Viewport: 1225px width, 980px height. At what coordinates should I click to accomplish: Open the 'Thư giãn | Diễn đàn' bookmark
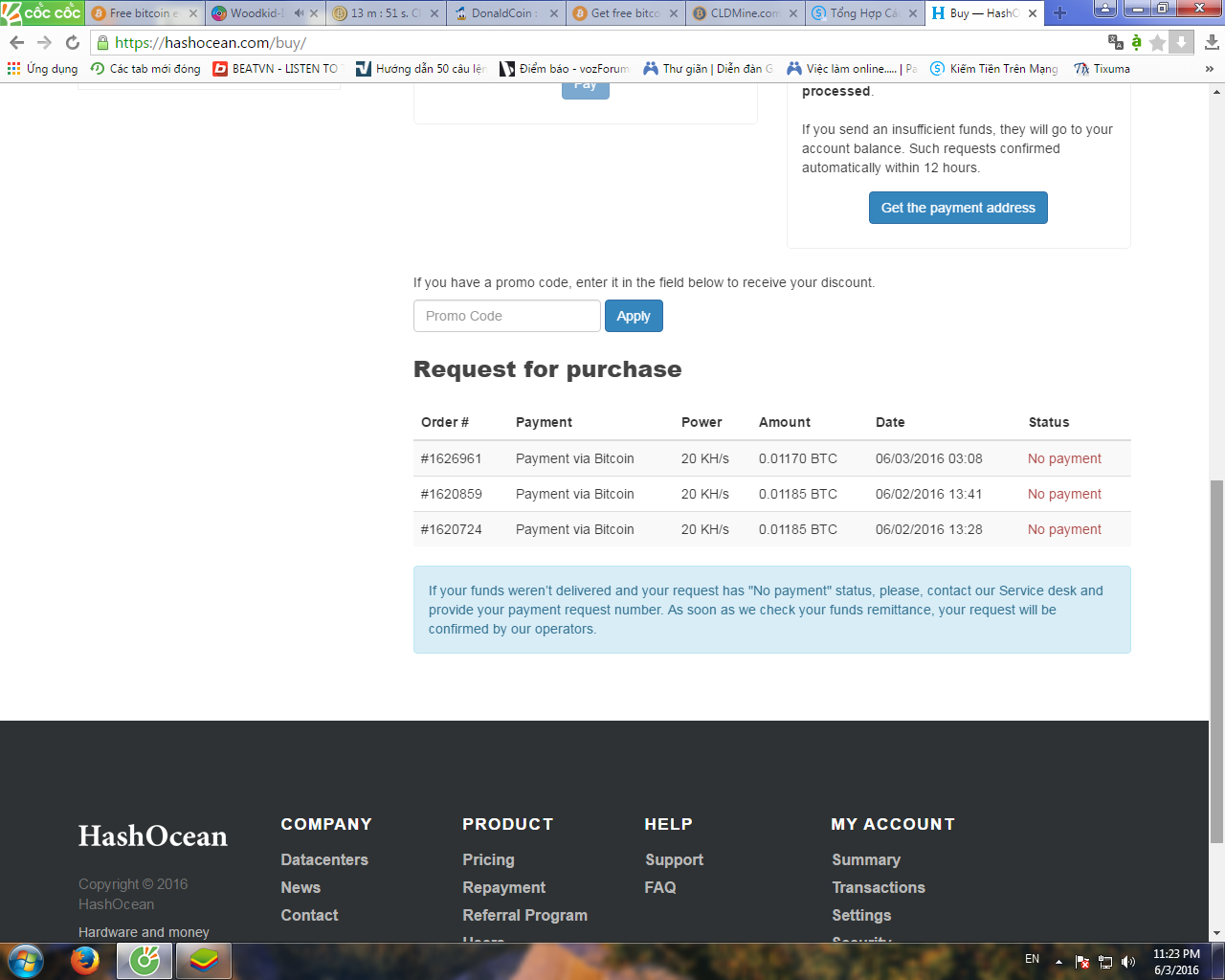click(708, 69)
